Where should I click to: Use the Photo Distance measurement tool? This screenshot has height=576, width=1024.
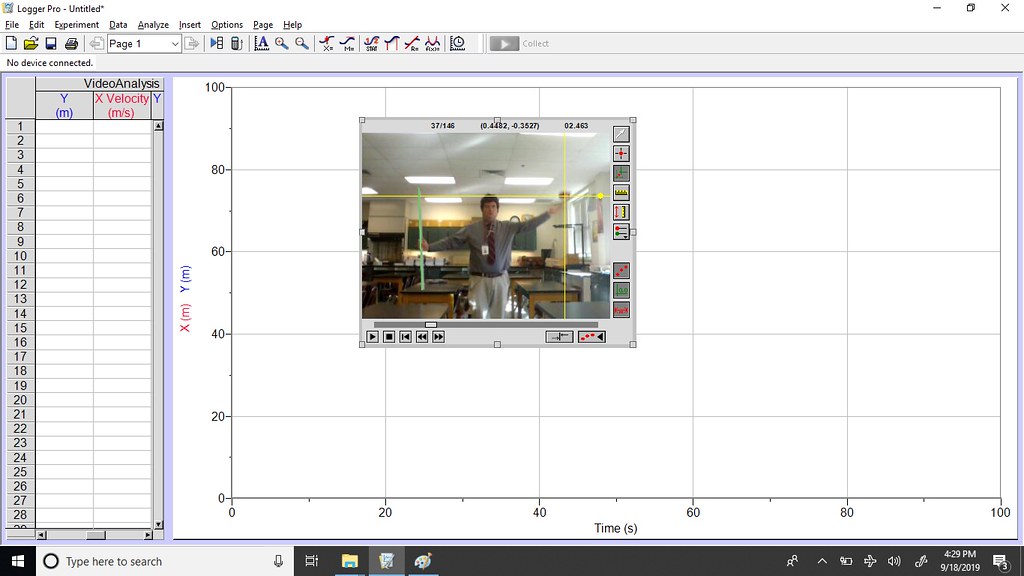621,212
